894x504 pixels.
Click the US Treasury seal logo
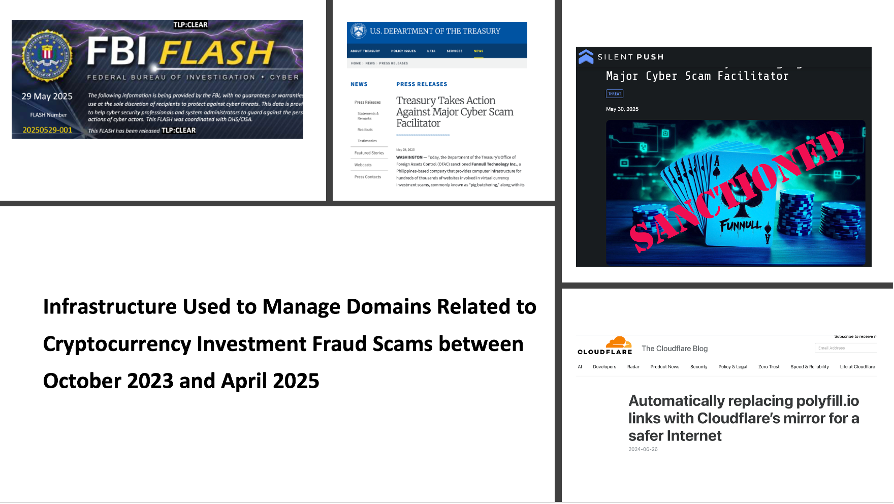coord(358,31)
